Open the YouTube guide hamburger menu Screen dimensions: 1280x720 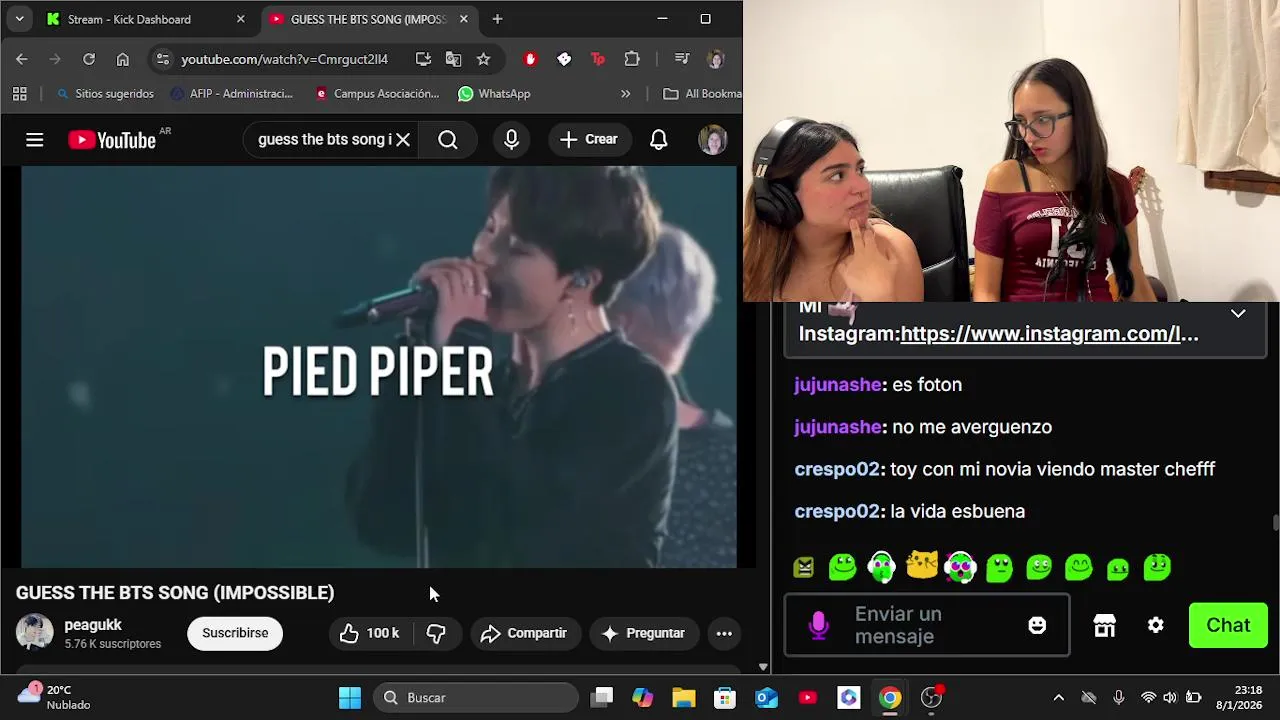coord(35,140)
